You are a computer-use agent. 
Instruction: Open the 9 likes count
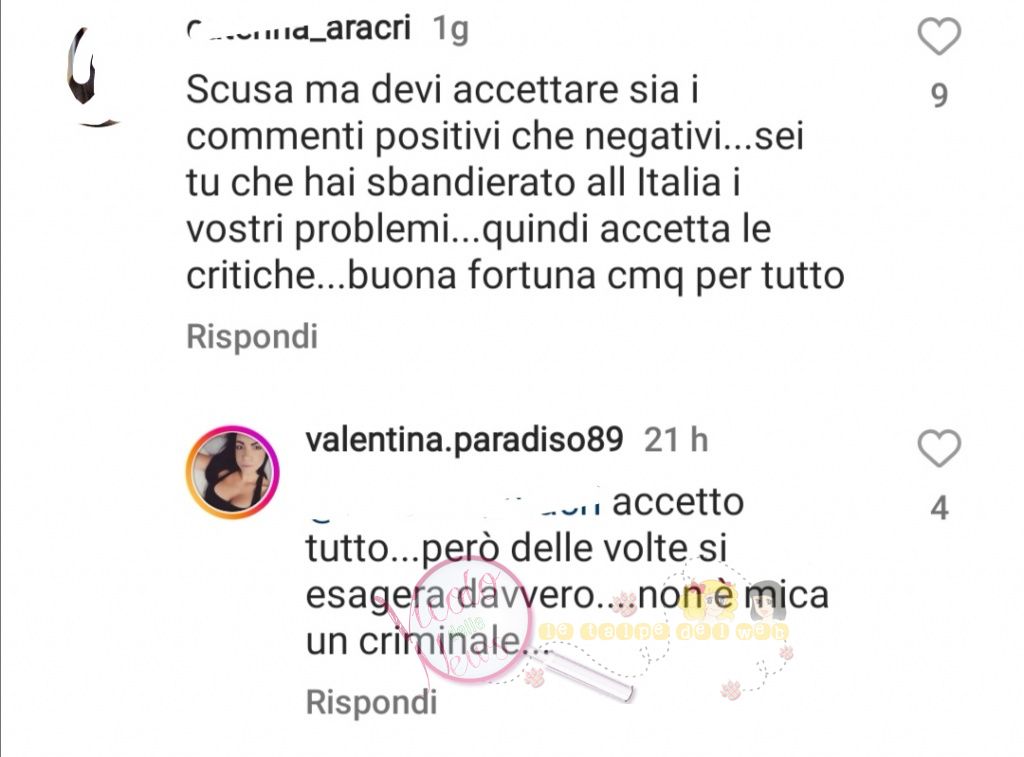tap(939, 95)
